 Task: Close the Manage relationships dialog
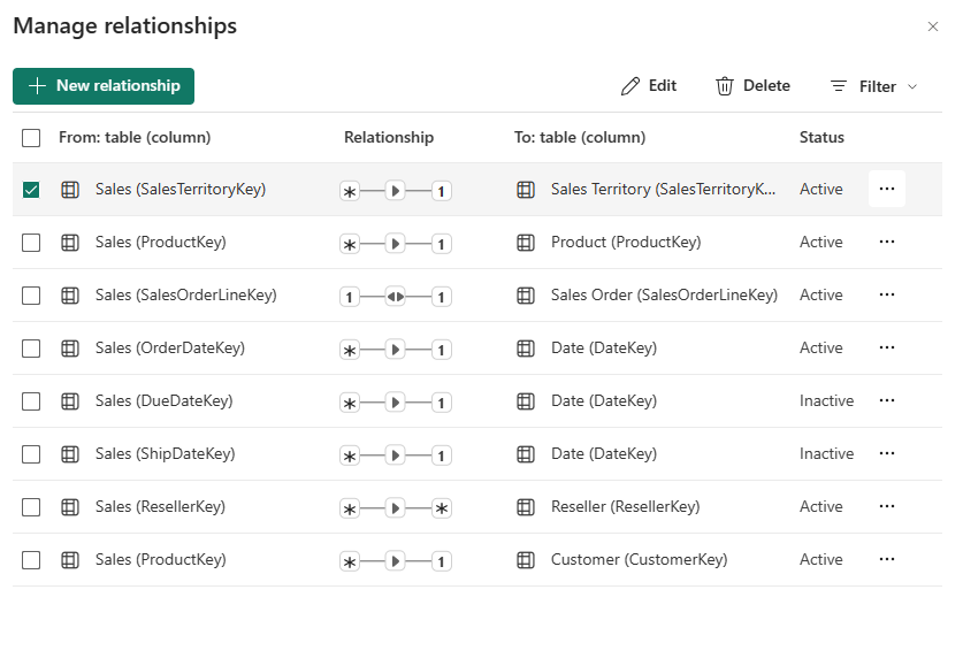click(933, 26)
